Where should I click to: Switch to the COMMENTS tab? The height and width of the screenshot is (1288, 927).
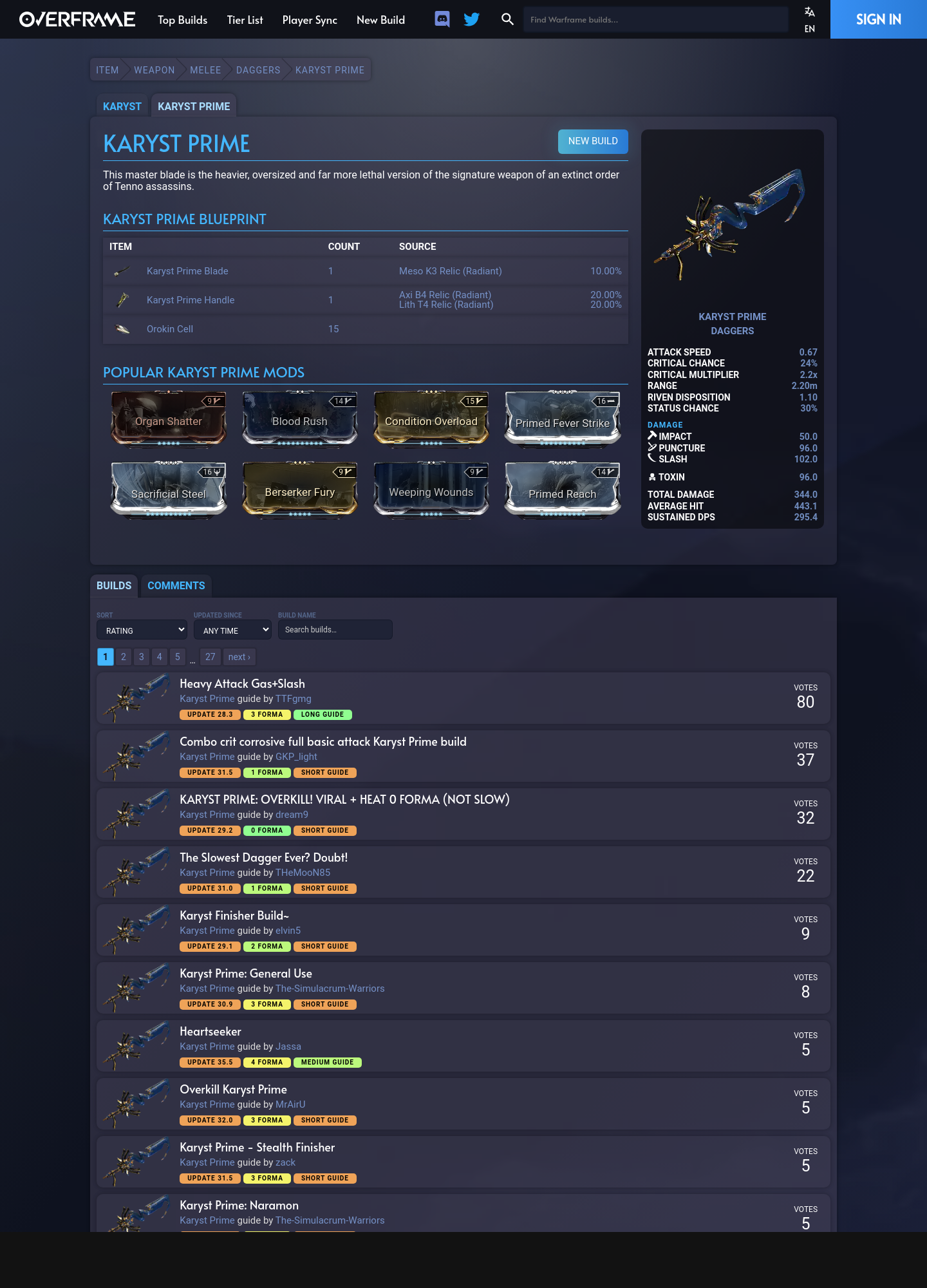(176, 585)
